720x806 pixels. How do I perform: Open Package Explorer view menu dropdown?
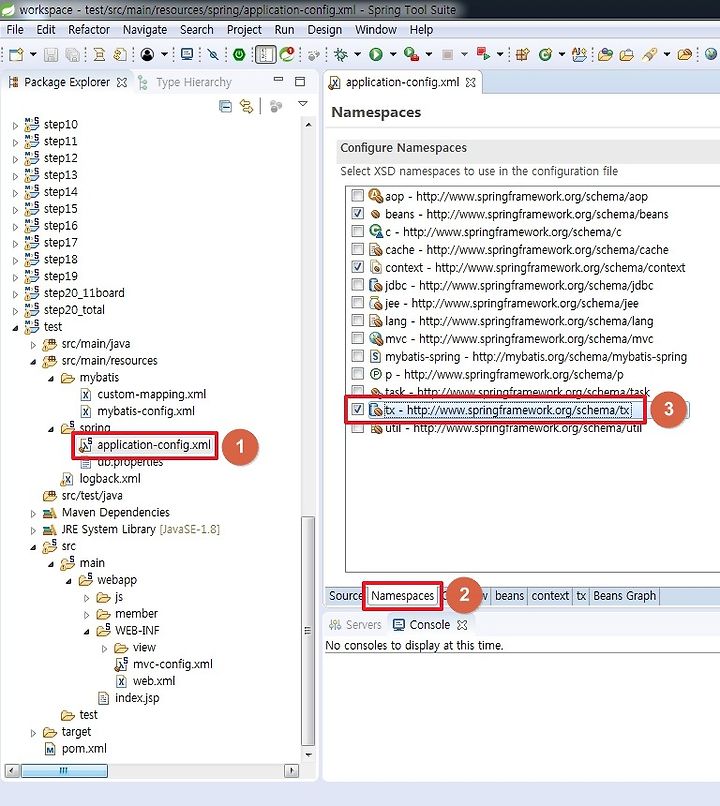coord(303,104)
